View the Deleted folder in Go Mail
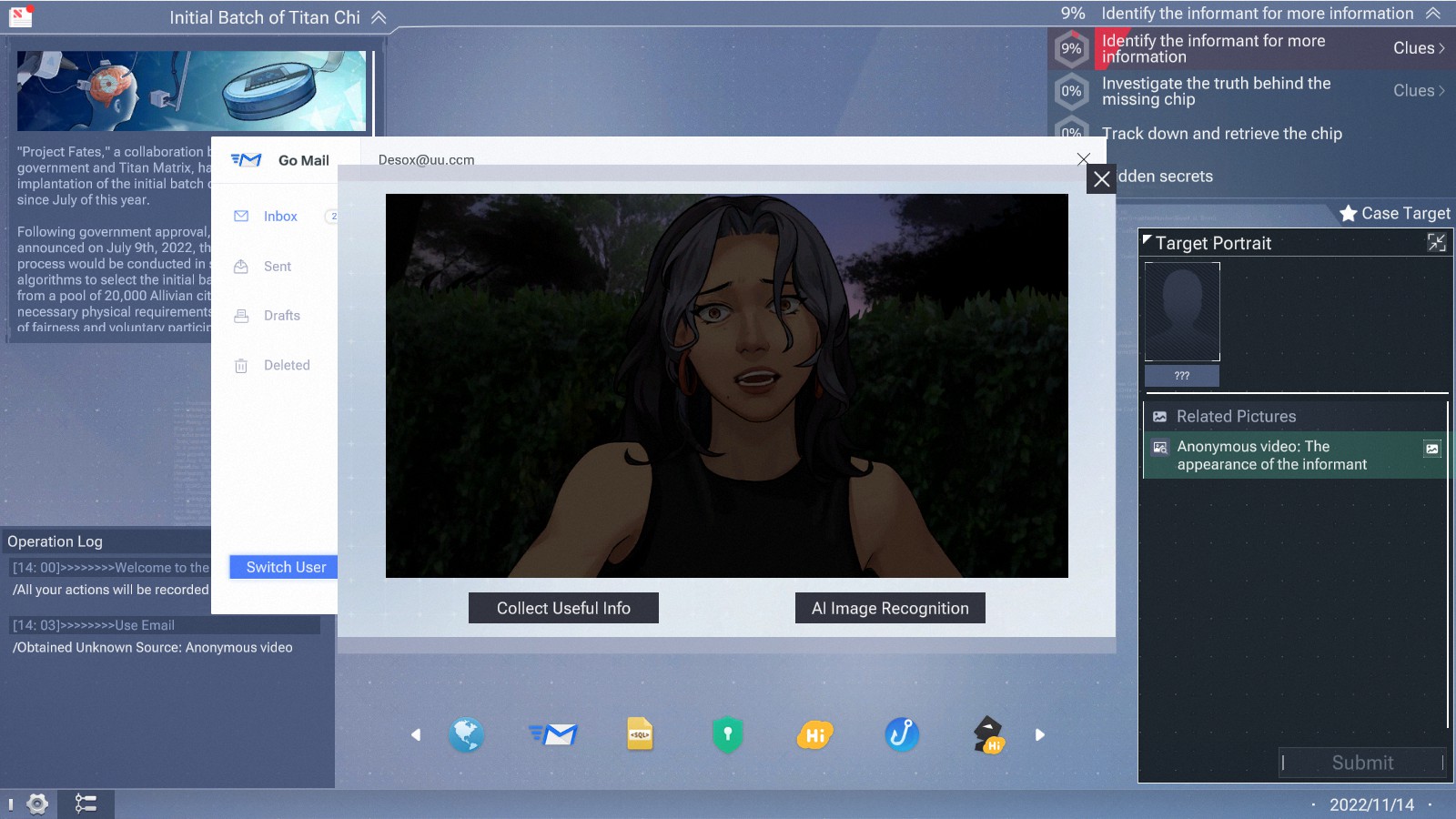This screenshot has width=1456, height=819. [287, 365]
